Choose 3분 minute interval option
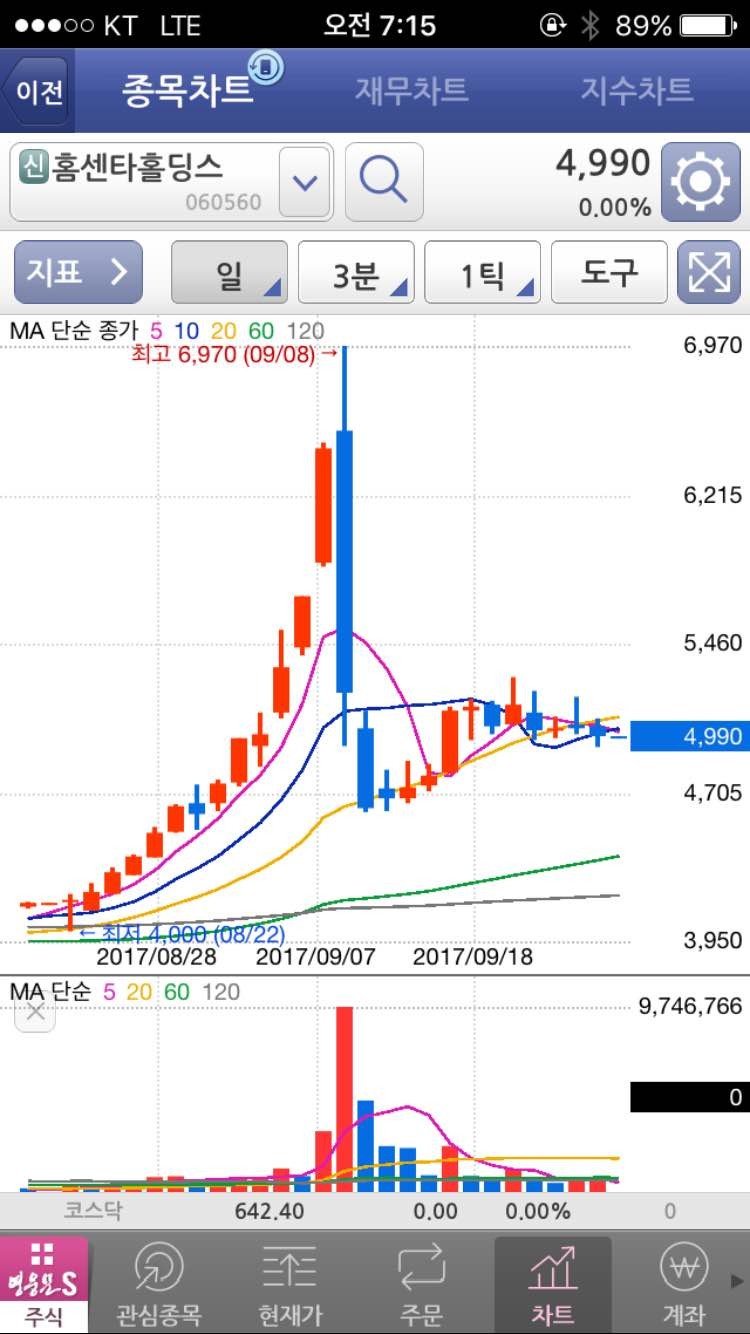750x1334 pixels. tap(356, 272)
